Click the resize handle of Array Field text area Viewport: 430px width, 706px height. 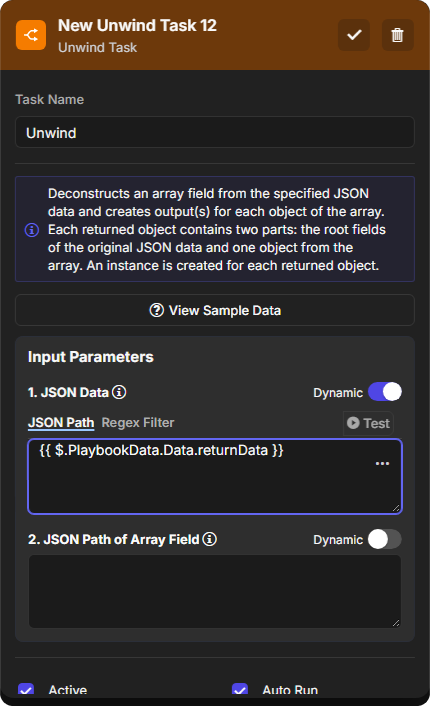(x=396, y=623)
